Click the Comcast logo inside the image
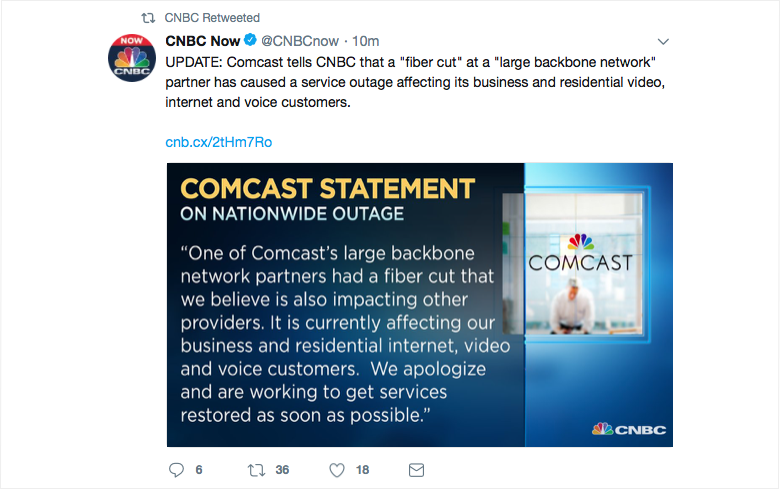The width and height of the screenshot is (780, 489). [x=580, y=254]
